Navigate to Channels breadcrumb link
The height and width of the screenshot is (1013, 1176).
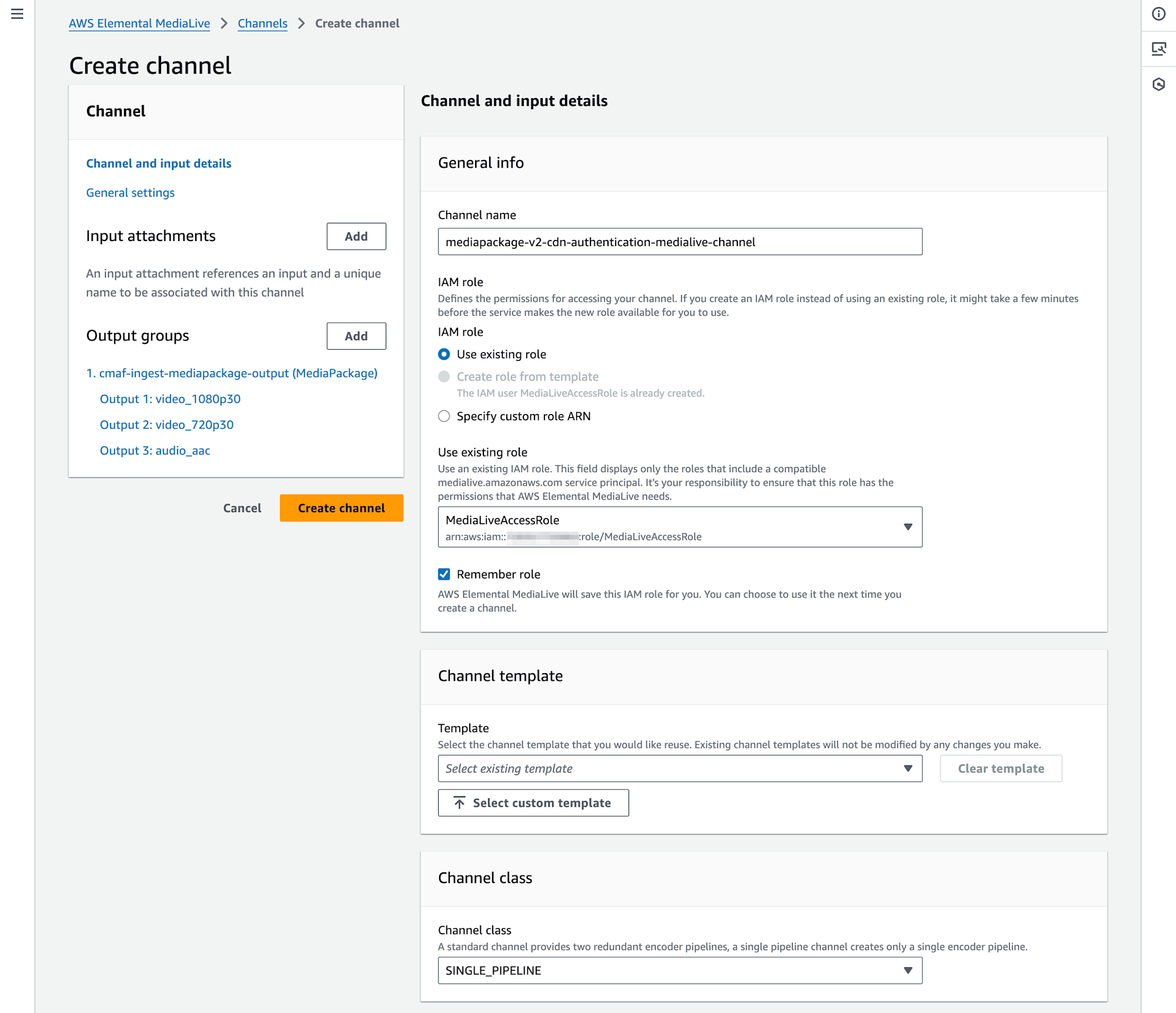click(x=262, y=24)
